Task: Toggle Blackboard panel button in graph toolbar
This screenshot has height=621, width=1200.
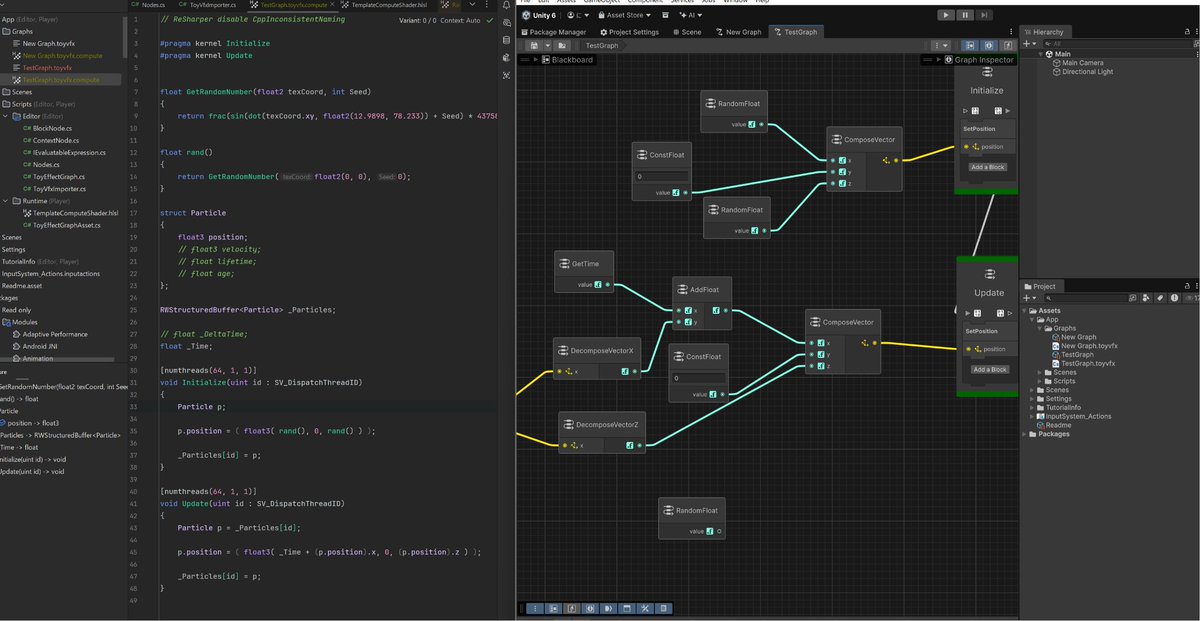Action: (x=970, y=45)
